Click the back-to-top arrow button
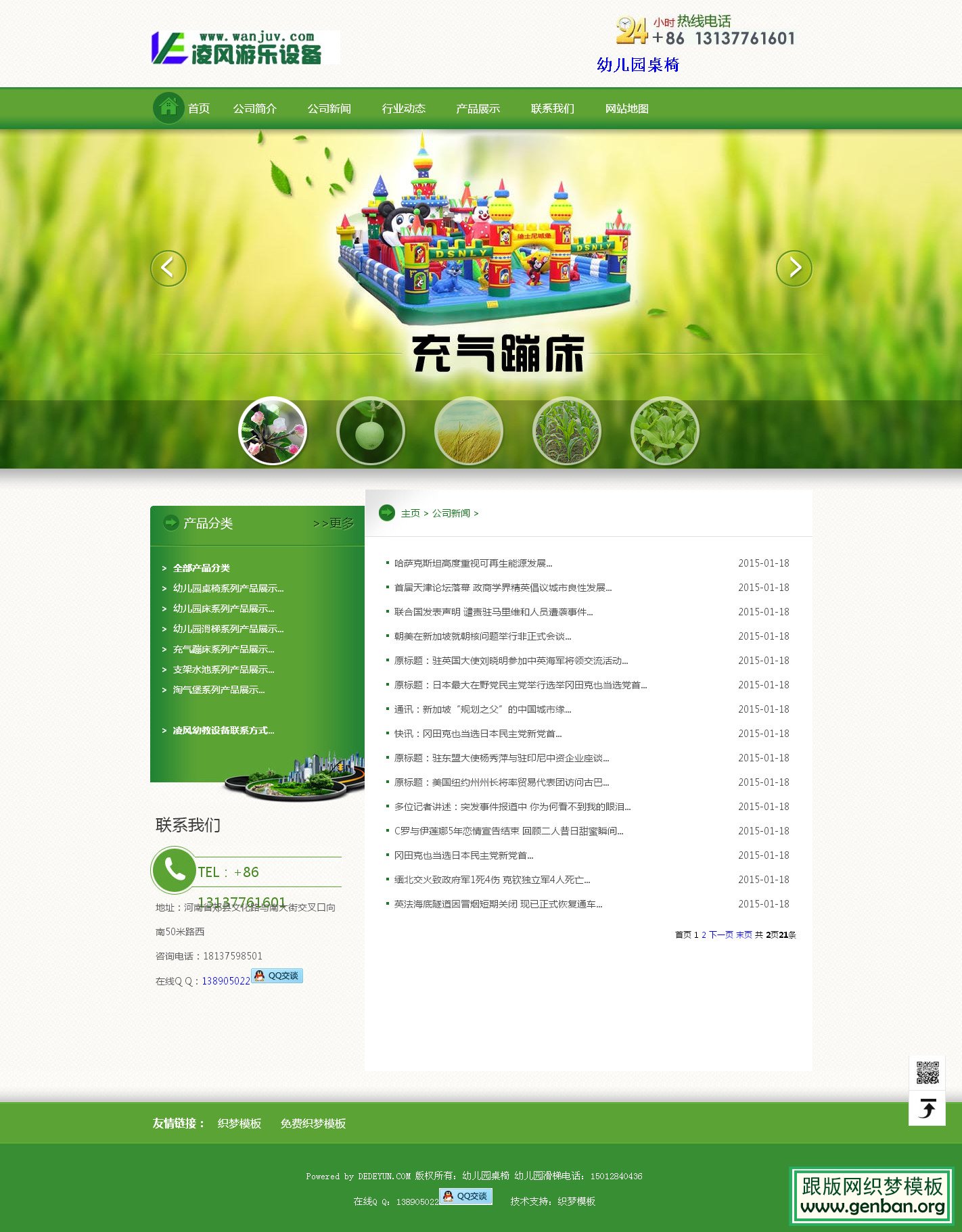The width and height of the screenshot is (962, 1232). point(927,1108)
